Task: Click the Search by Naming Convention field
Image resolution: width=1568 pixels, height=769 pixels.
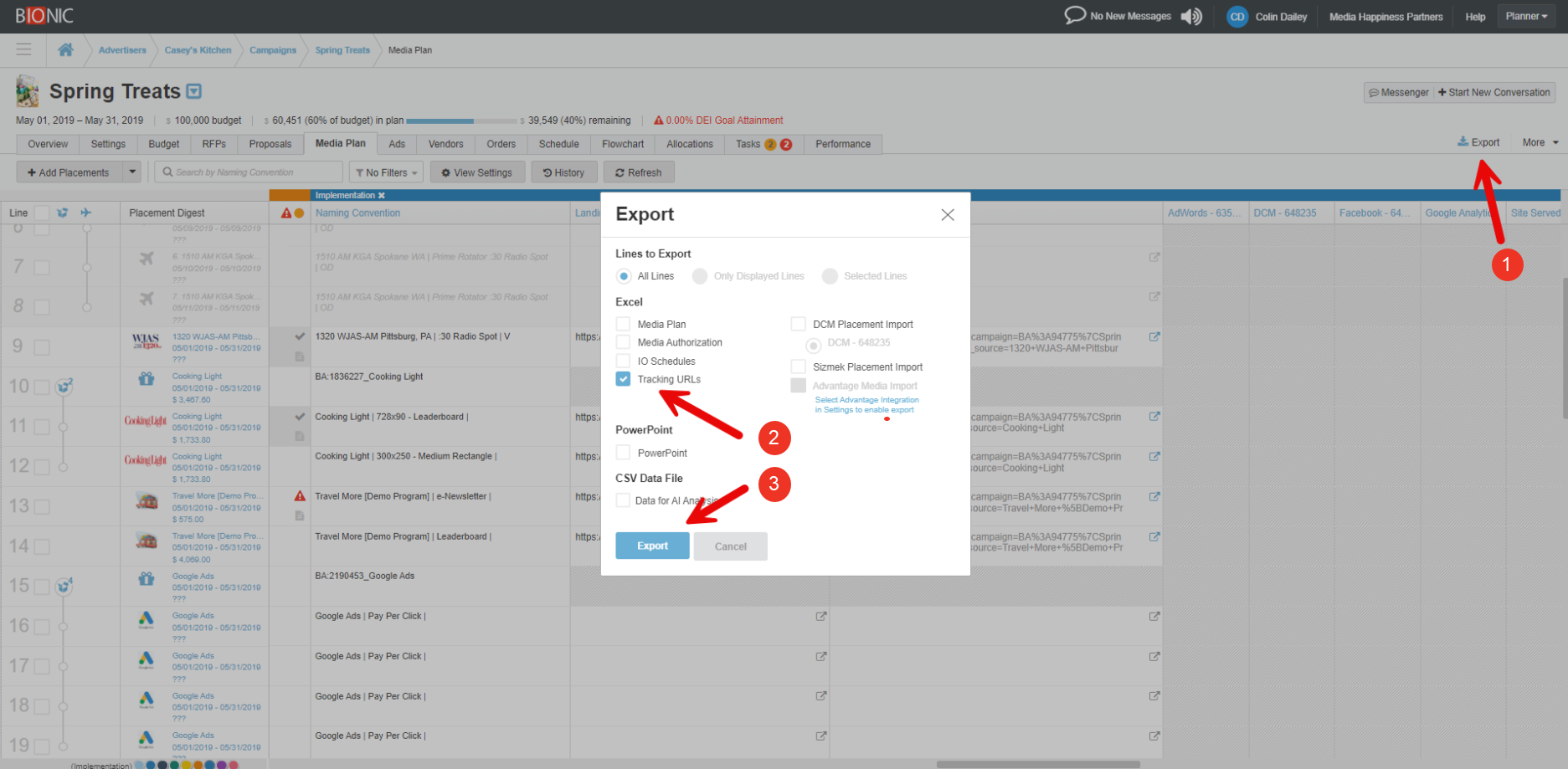Action: [249, 172]
